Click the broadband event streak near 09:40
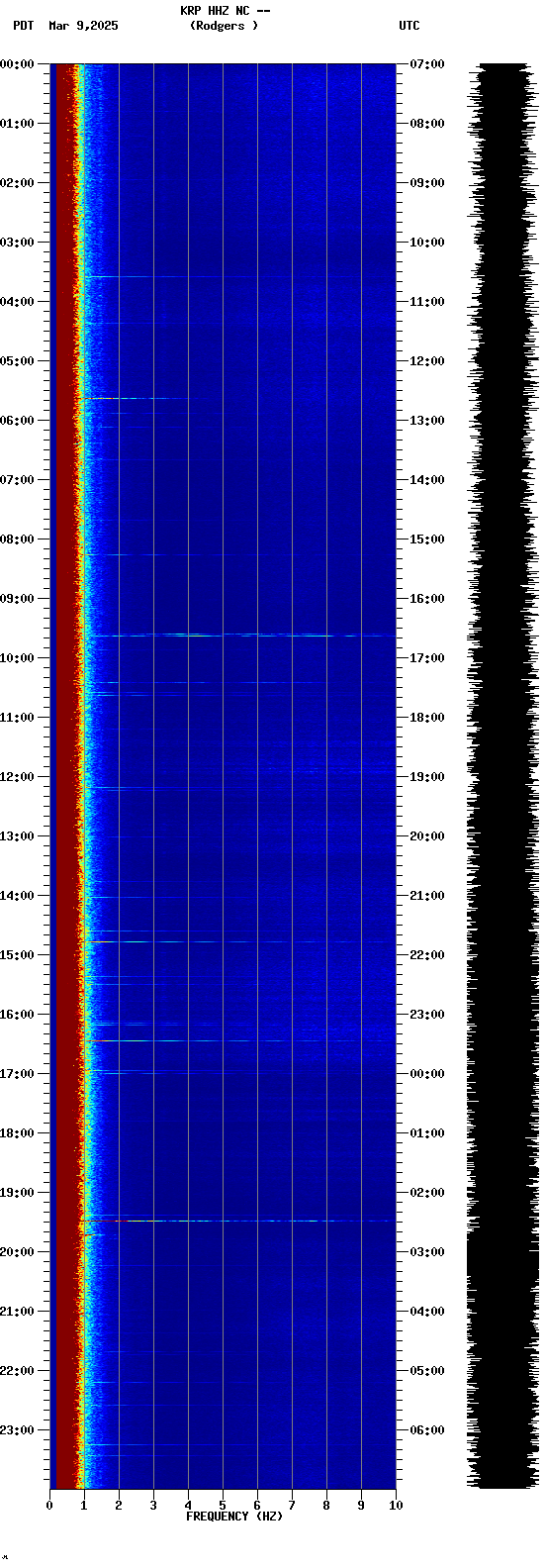The image size is (546, 1568). (x=237, y=635)
